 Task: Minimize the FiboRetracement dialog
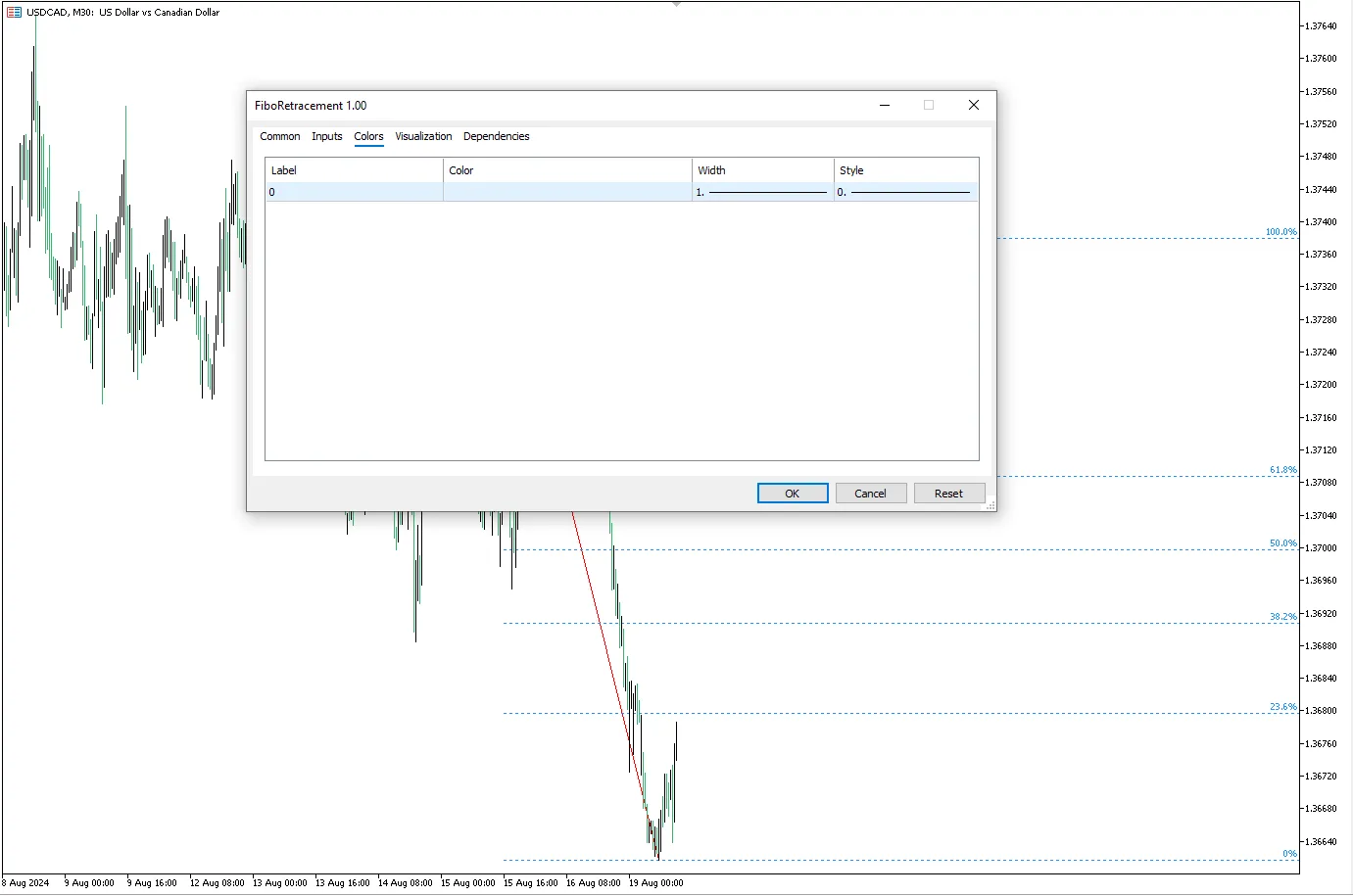pos(885,105)
